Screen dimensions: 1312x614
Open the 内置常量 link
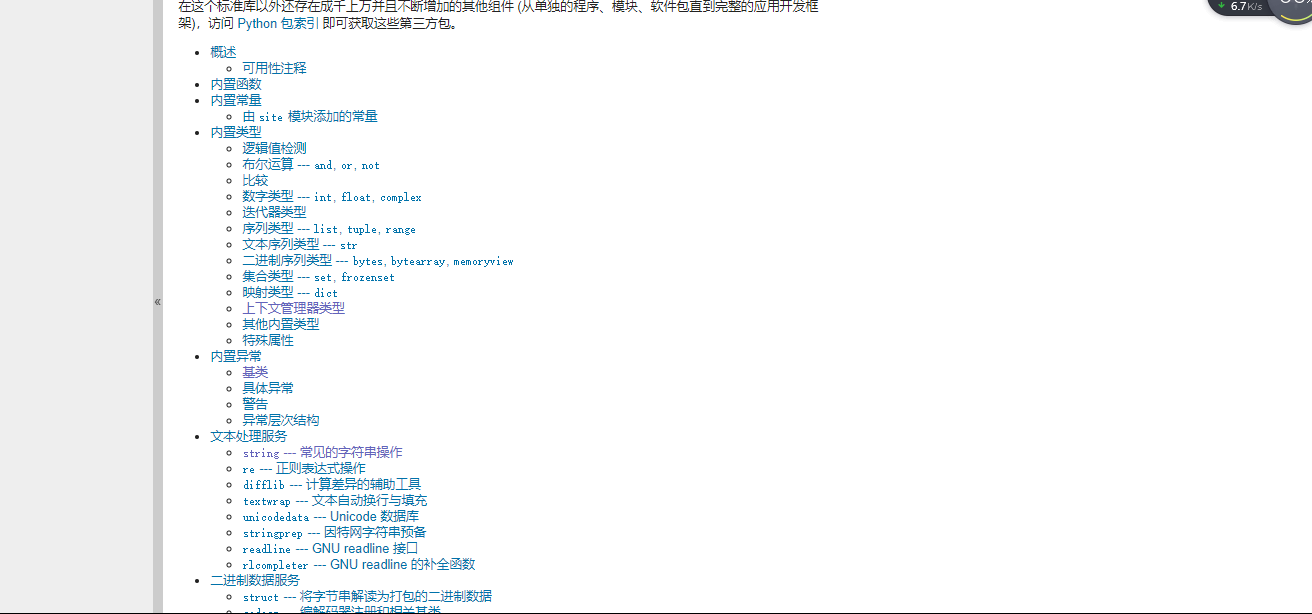pos(236,100)
